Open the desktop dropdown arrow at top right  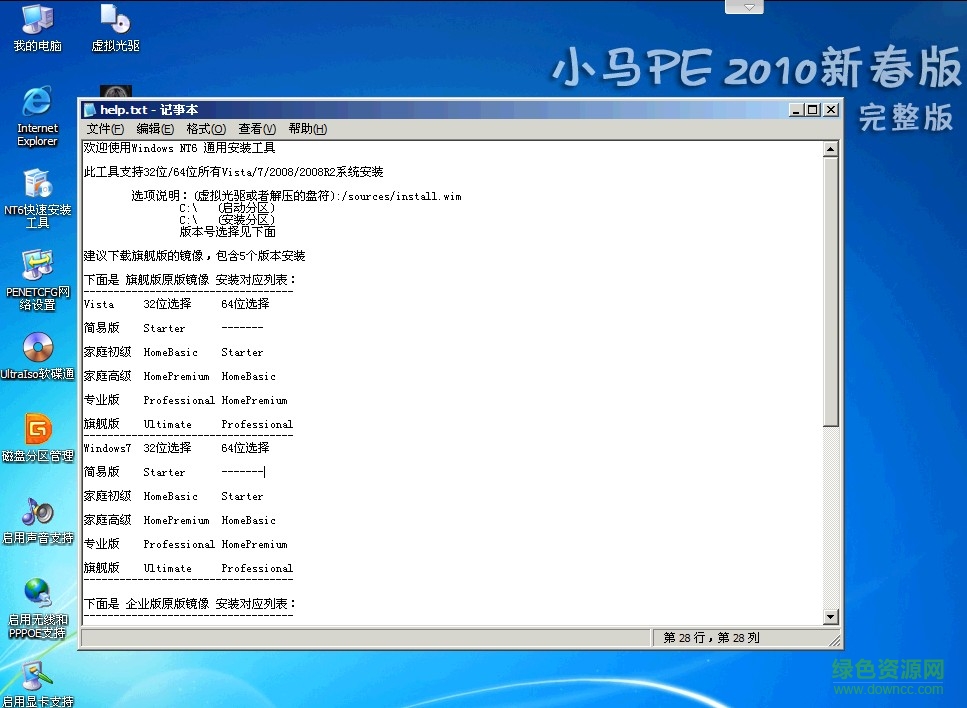coord(743,7)
